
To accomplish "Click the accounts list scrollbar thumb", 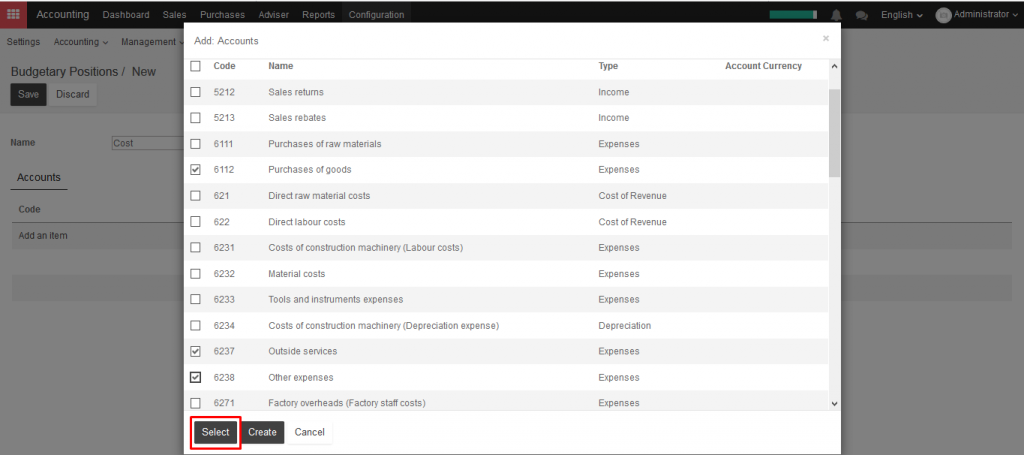I will tap(834, 133).
